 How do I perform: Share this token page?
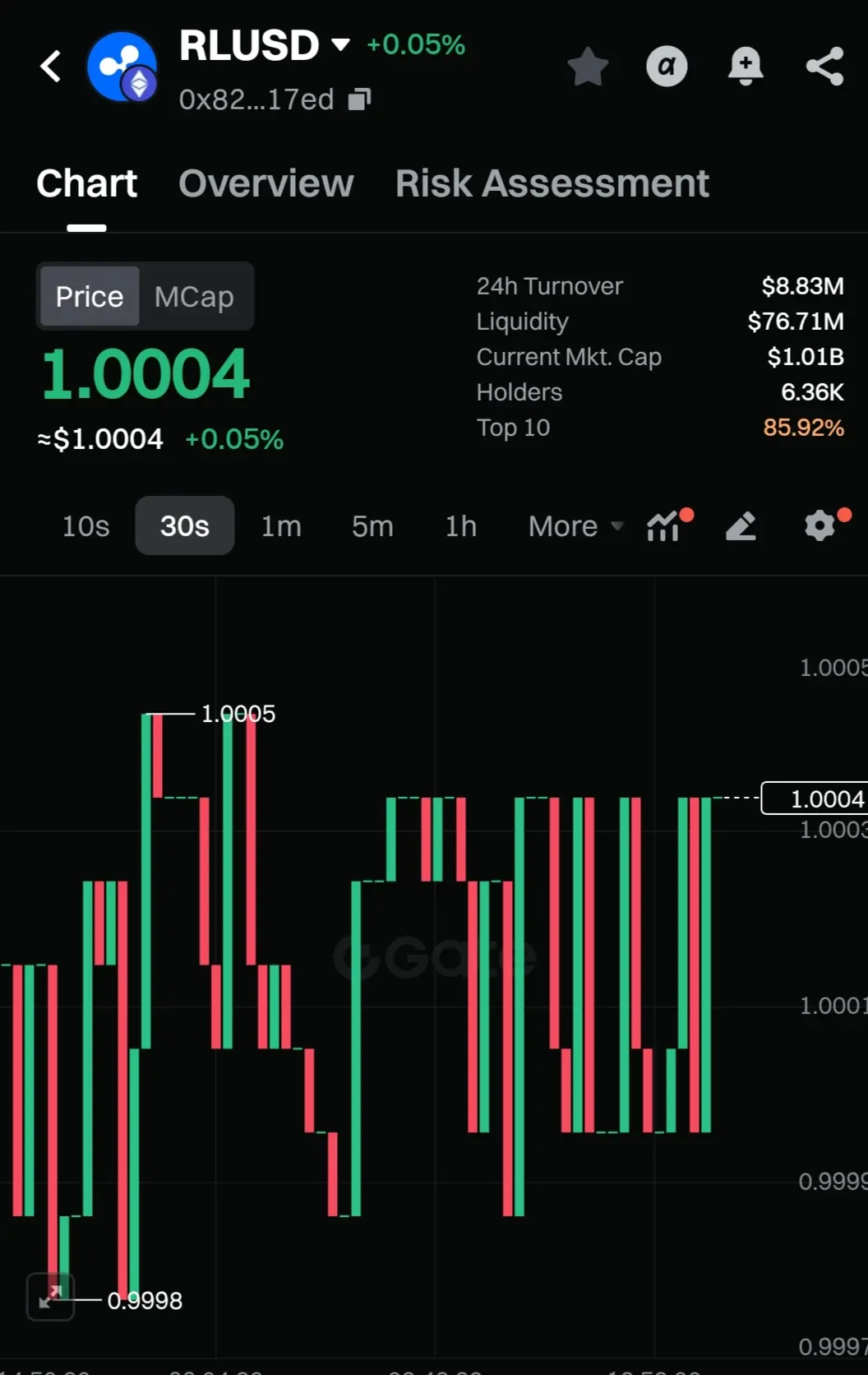point(825,66)
